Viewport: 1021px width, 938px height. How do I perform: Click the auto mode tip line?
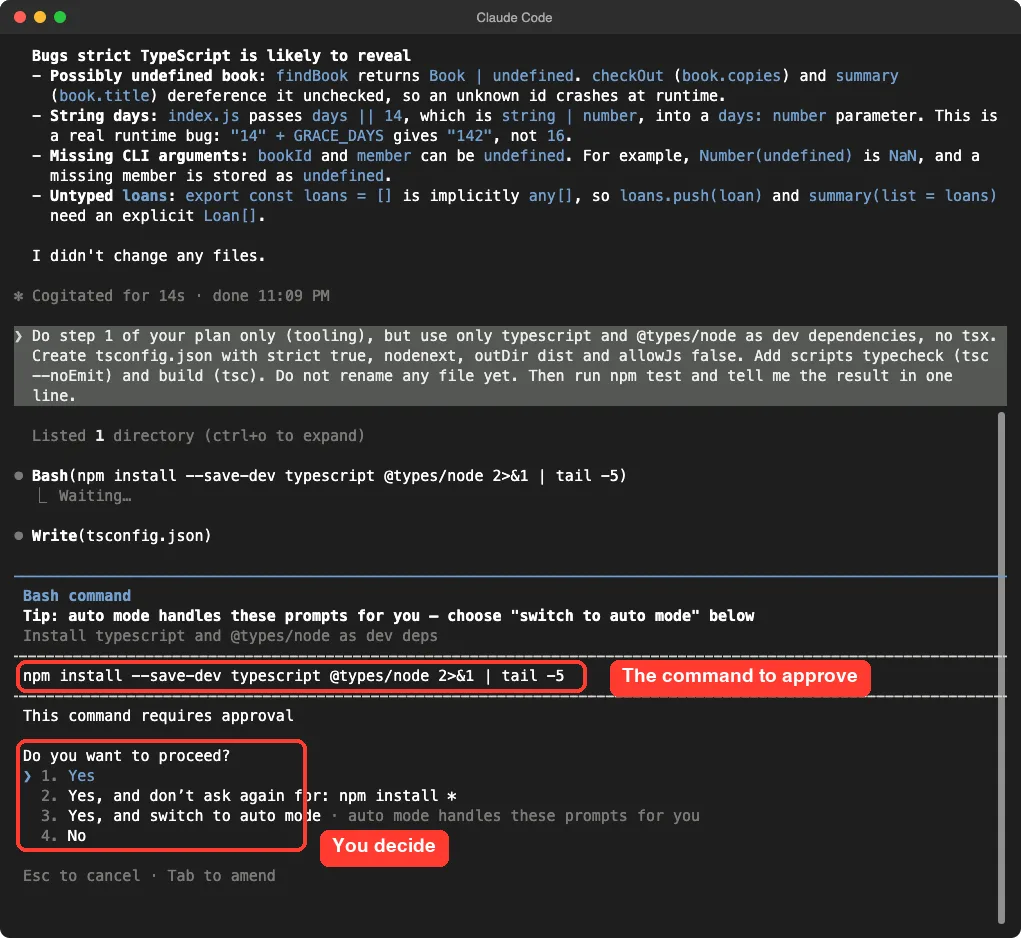(x=389, y=616)
